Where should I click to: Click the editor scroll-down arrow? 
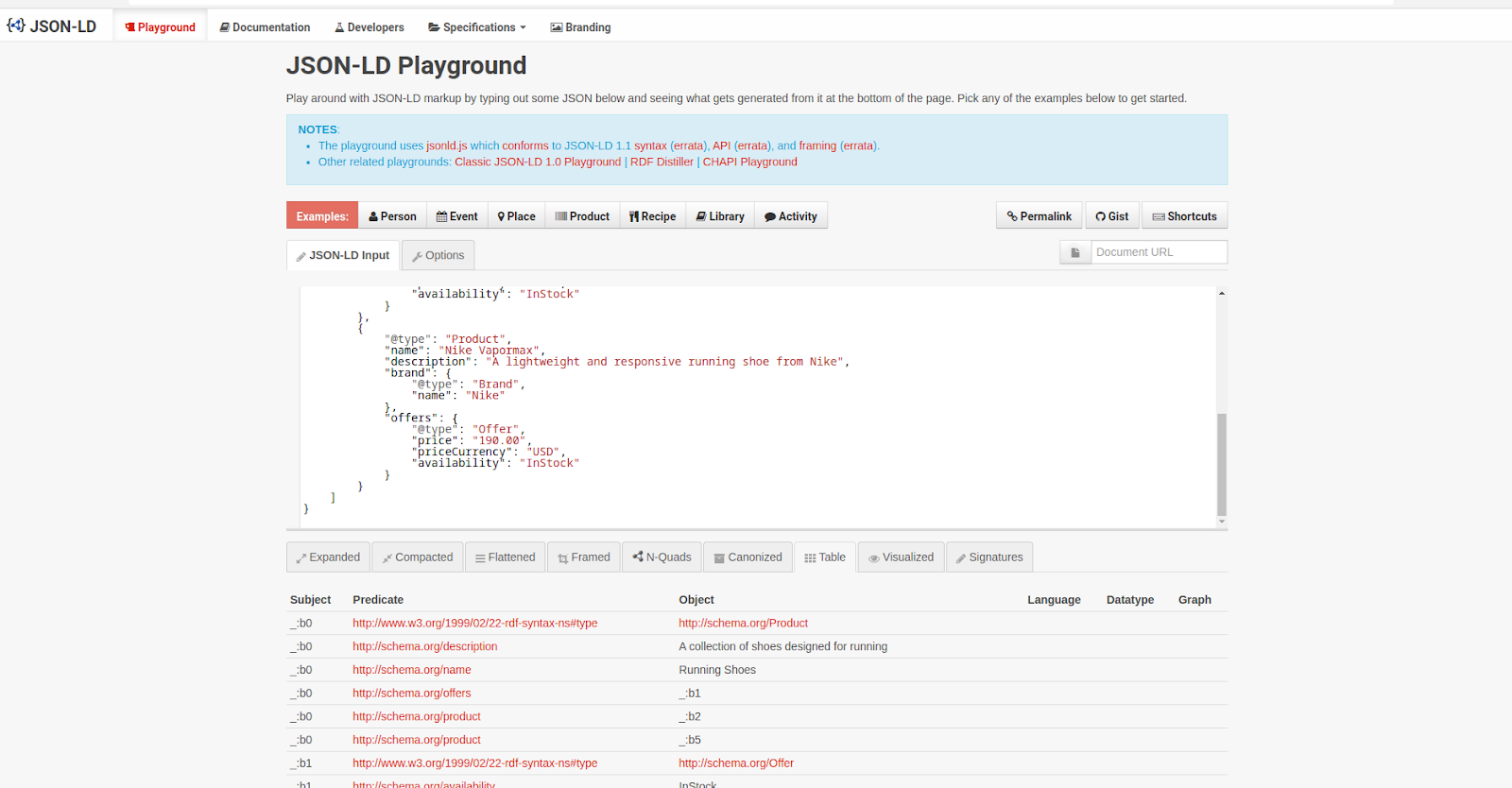[1221, 522]
